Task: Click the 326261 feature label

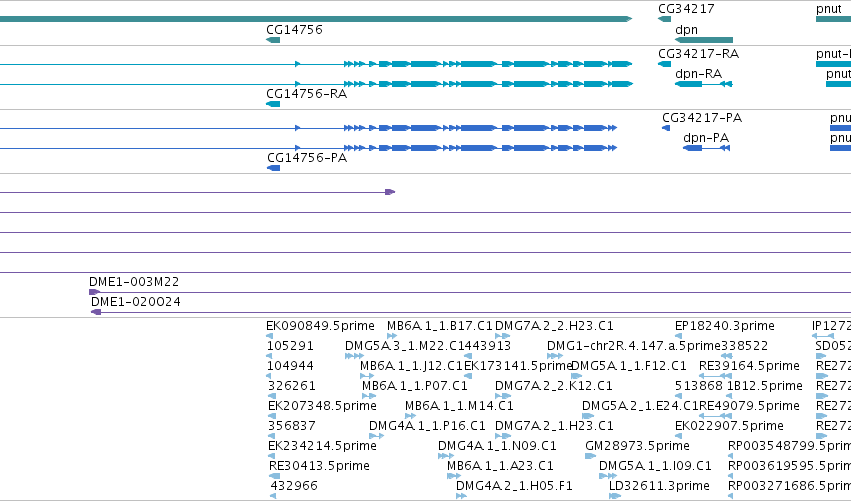Action: pos(291,386)
